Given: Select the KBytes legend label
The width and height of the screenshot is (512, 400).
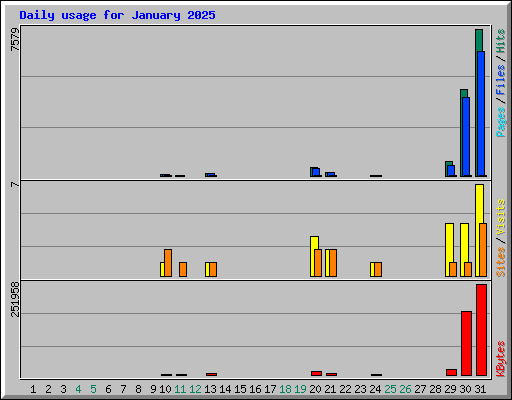Looking at the screenshot, I should click(x=501, y=359).
